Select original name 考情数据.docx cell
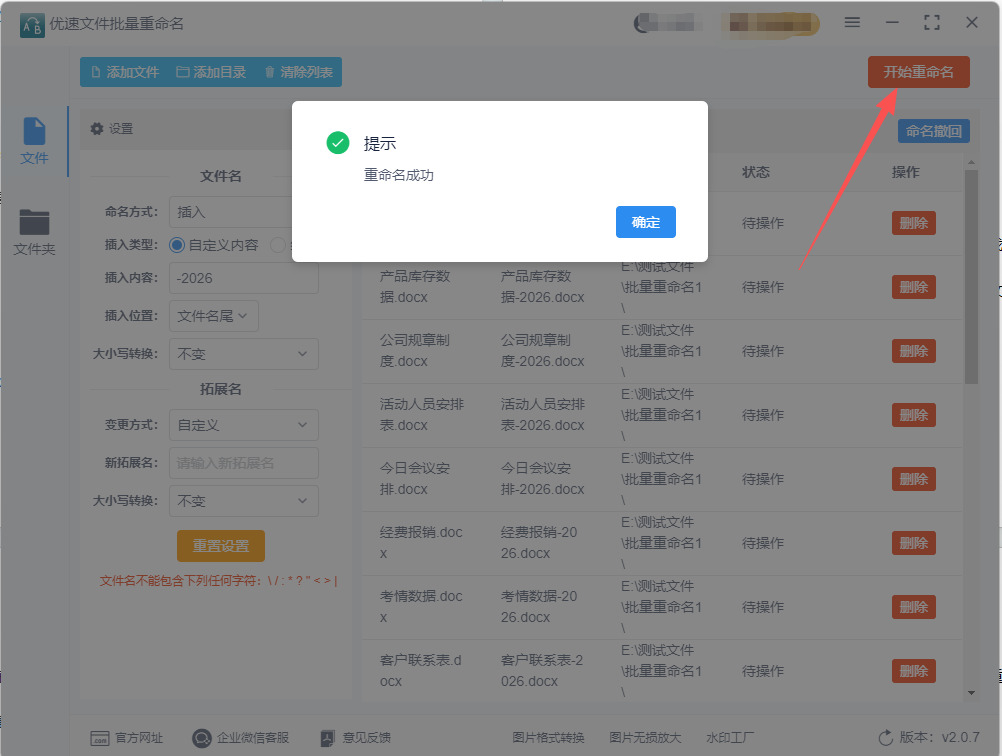Image resolution: width=1002 pixels, height=756 pixels. point(420,606)
